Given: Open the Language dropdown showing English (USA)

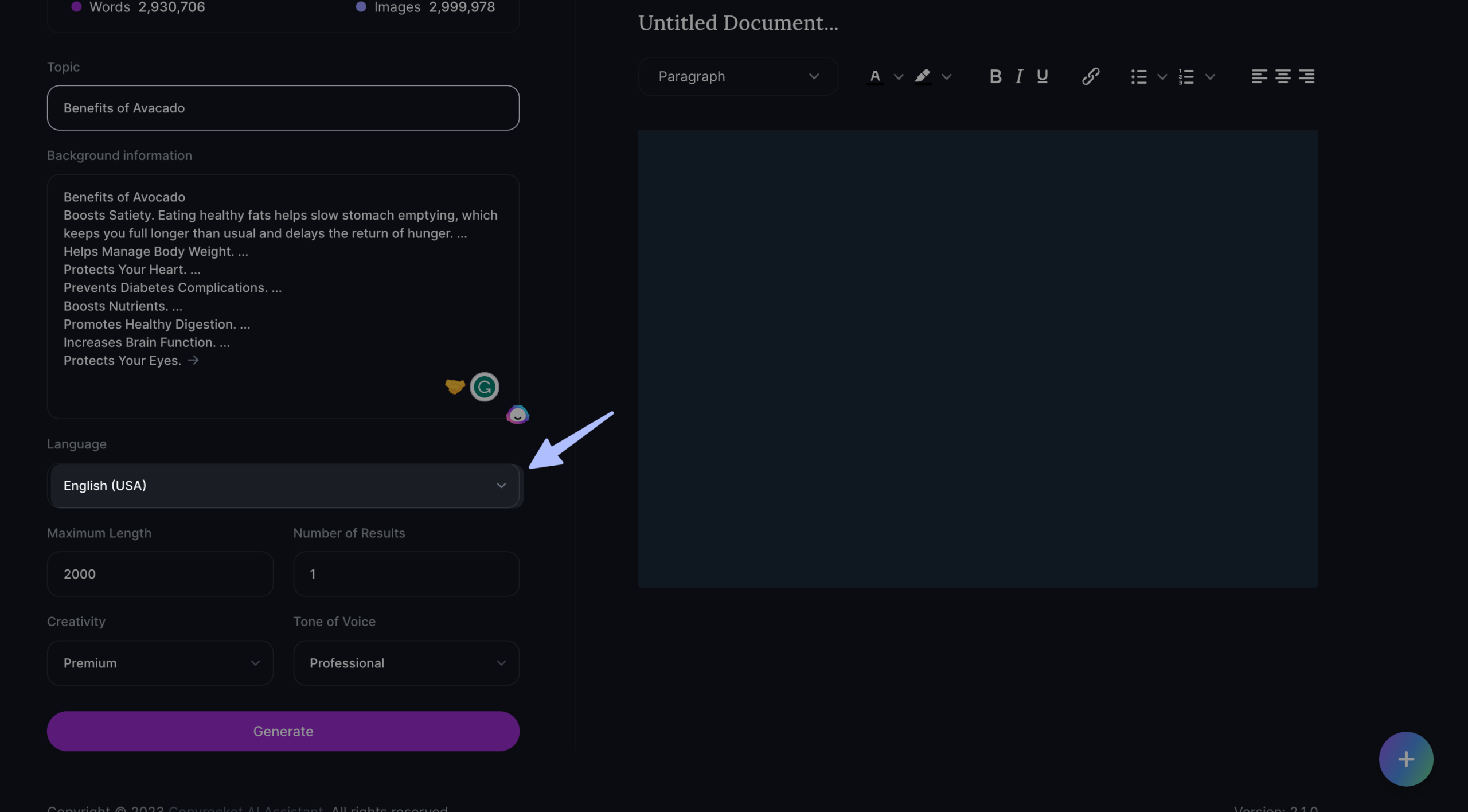Looking at the screenshot, I should point(284,486).
